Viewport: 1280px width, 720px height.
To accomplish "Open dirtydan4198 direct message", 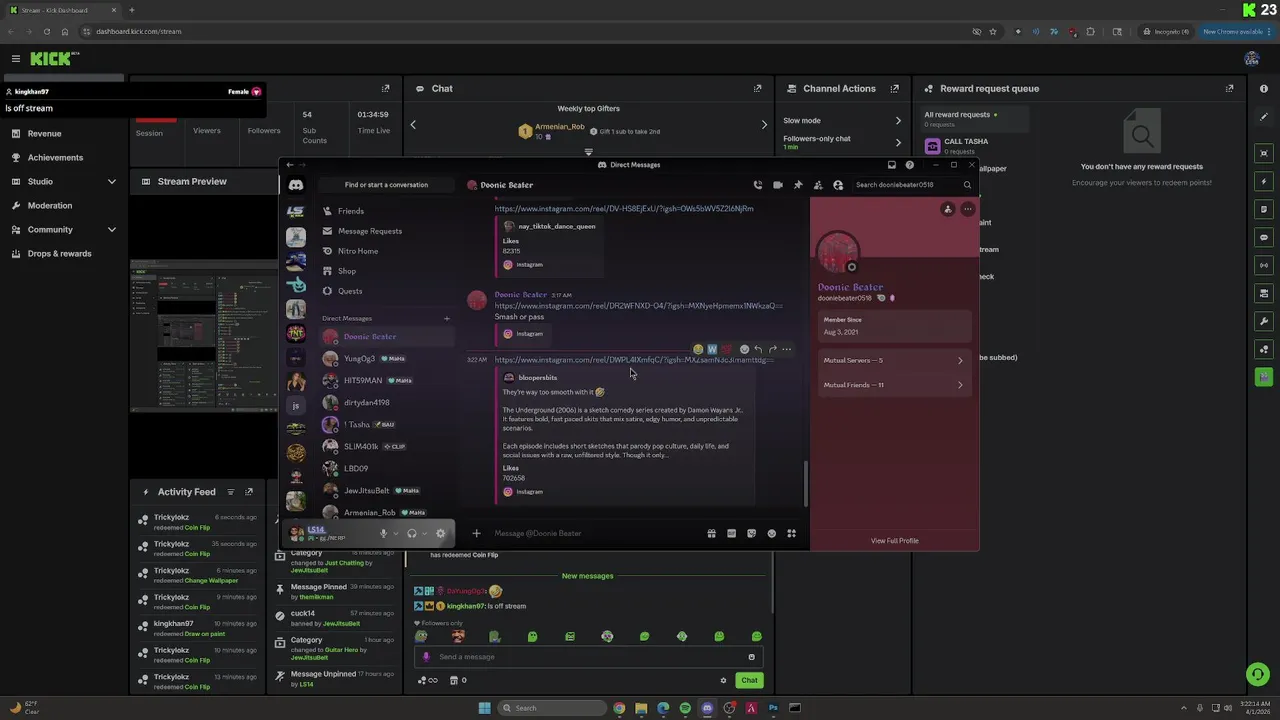I will click(386, 402).
